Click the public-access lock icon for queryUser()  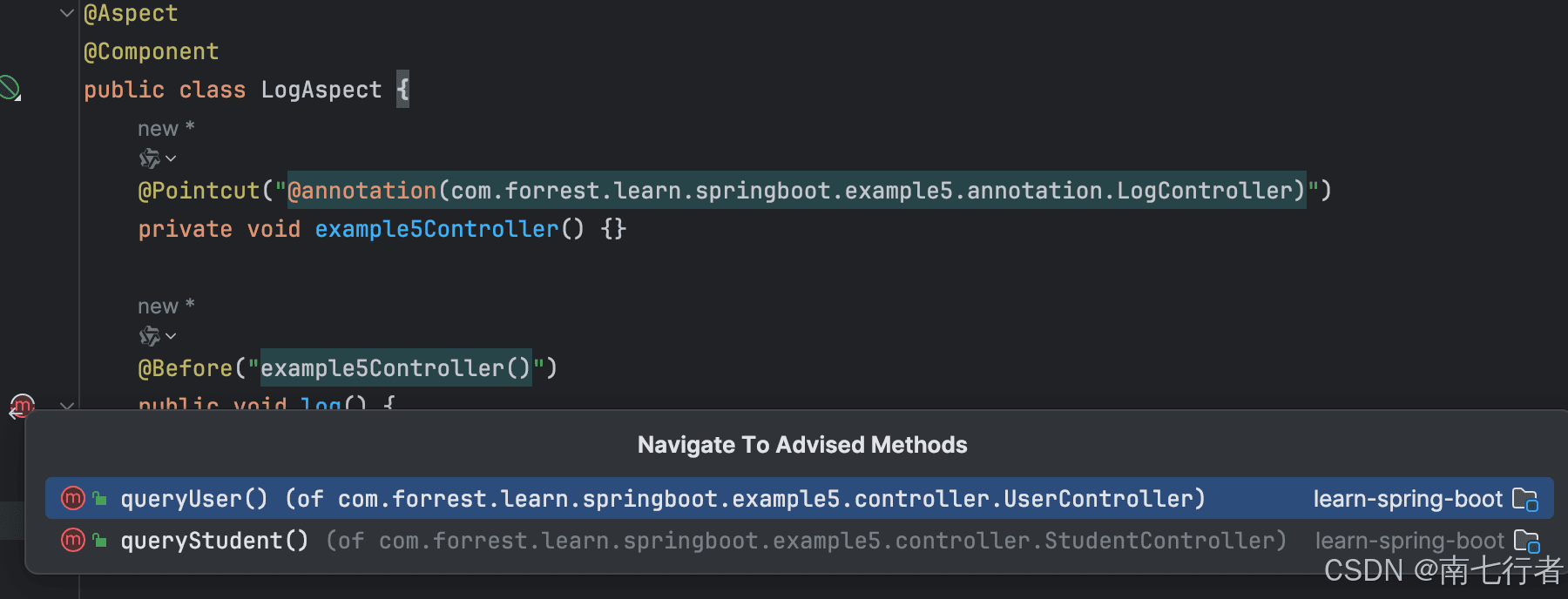[100, 499]
